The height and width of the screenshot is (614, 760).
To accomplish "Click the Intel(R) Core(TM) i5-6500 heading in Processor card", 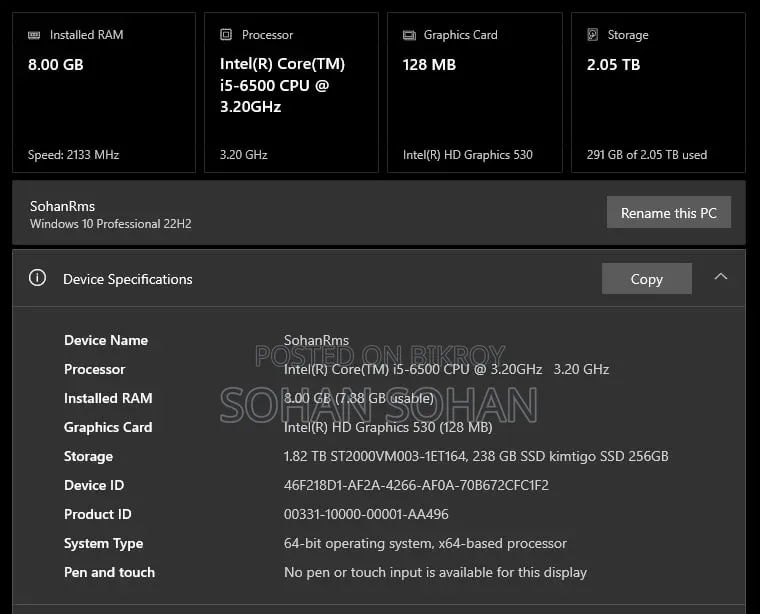I will click(283, 85).
